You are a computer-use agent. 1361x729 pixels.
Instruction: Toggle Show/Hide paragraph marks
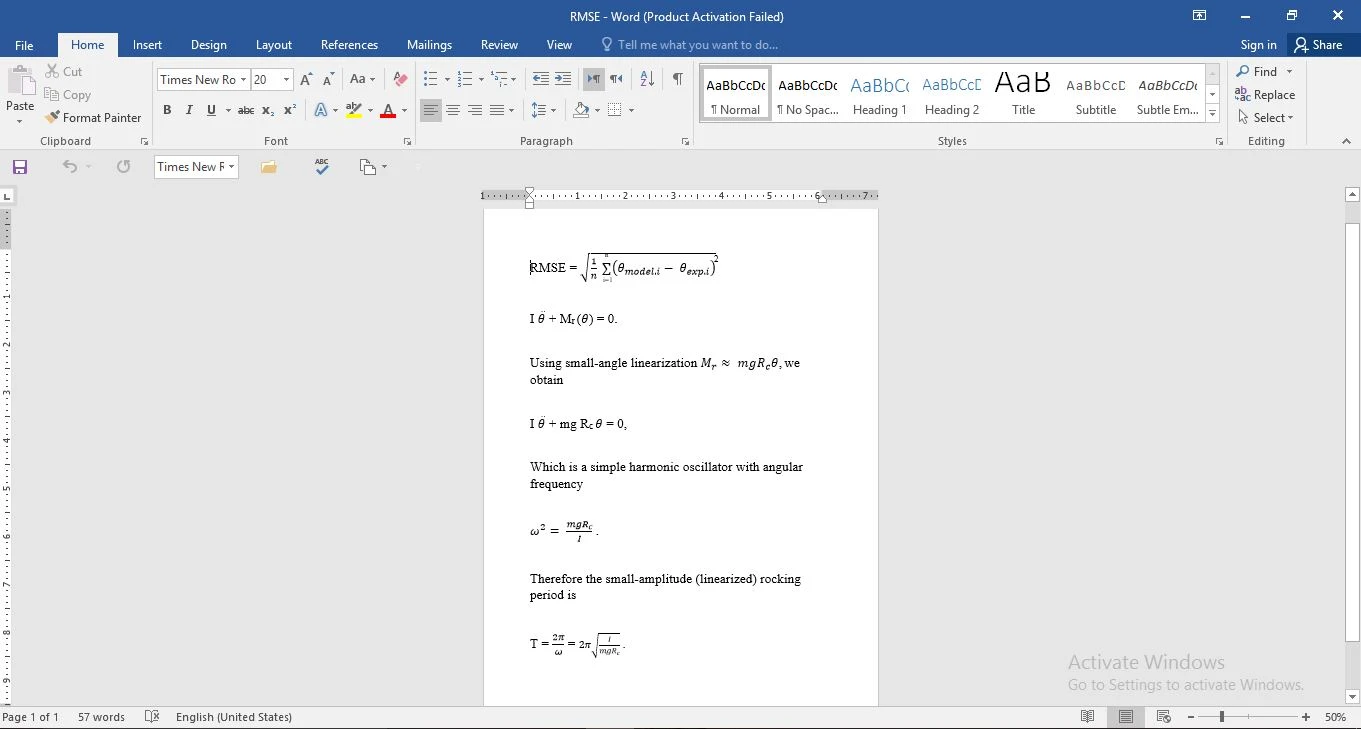[x=678, y=80]
